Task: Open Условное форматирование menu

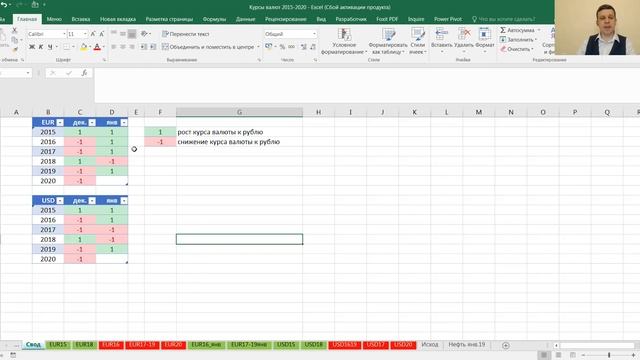Action: [x=344, y=41]
